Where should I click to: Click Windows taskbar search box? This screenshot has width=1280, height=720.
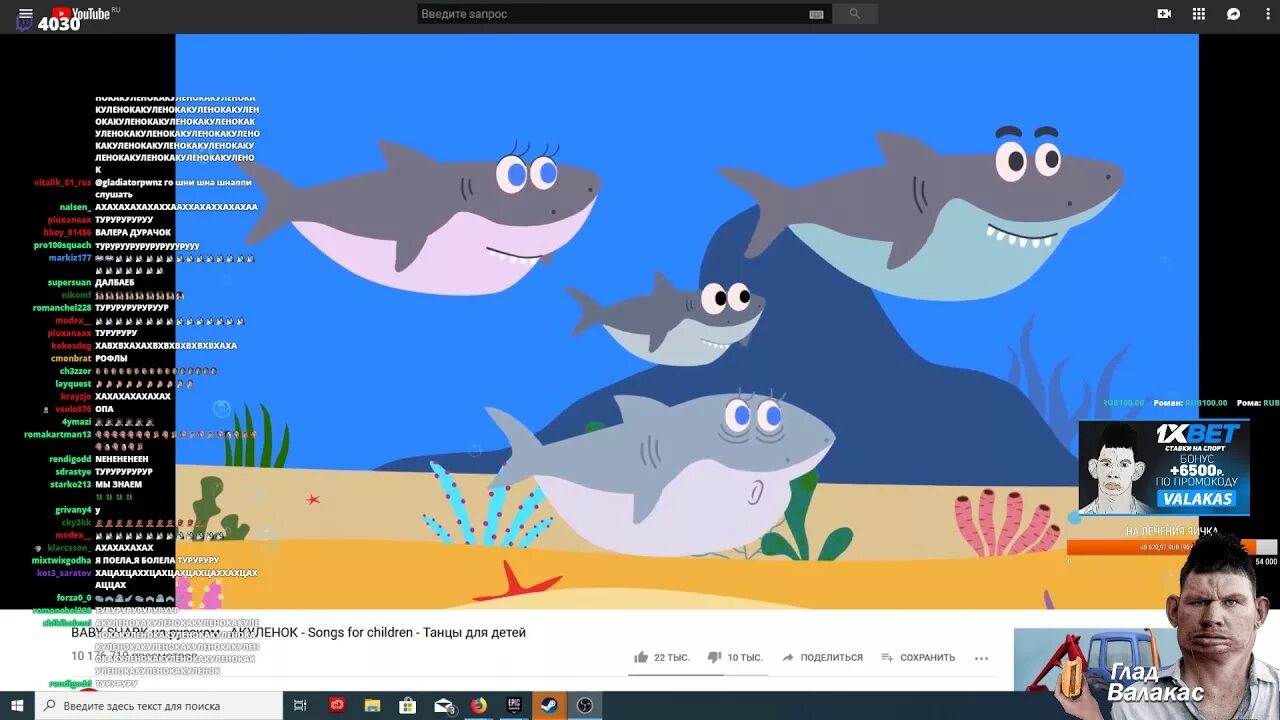(159, 705)
